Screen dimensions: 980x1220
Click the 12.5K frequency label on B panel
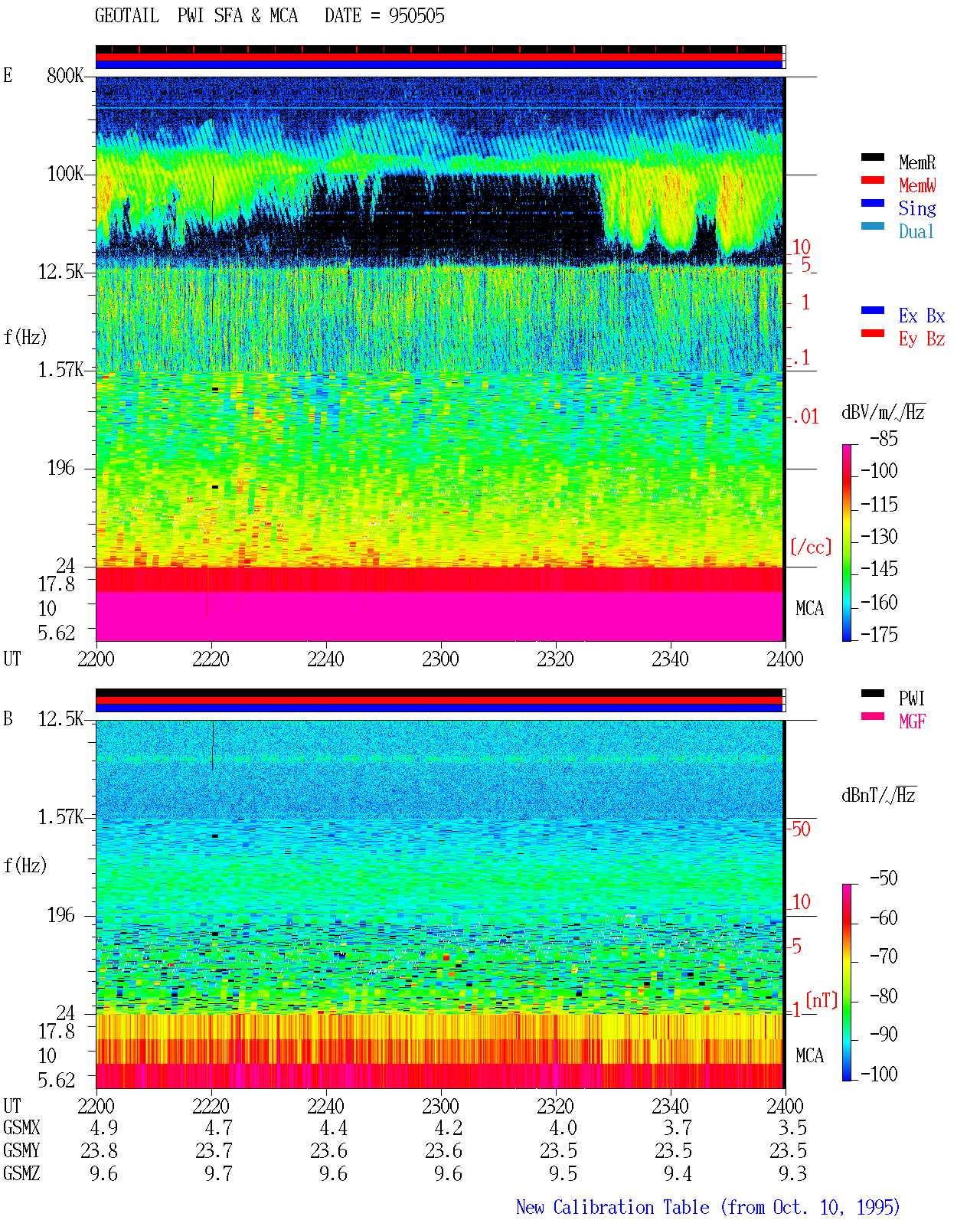[x=60, y=718]
